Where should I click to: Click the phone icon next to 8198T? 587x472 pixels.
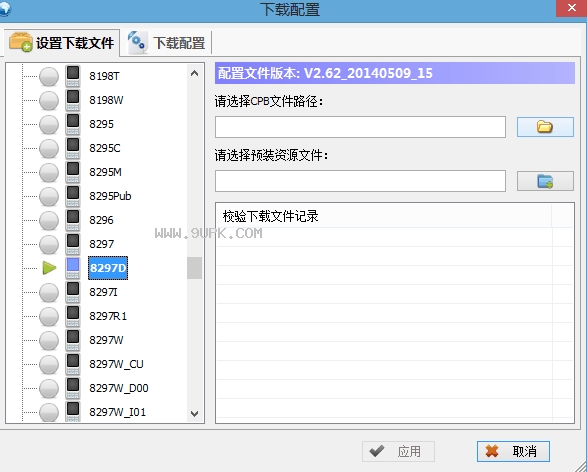click(x=73, y=76)
